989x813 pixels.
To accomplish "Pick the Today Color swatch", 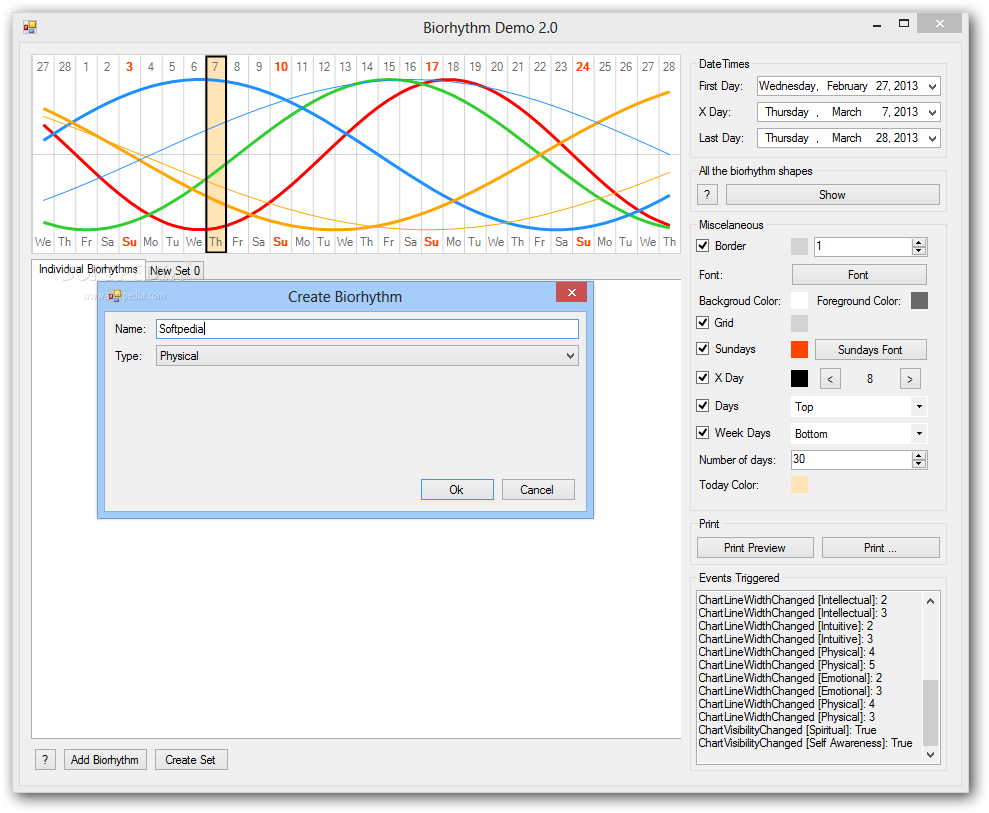I will (799, 484).
